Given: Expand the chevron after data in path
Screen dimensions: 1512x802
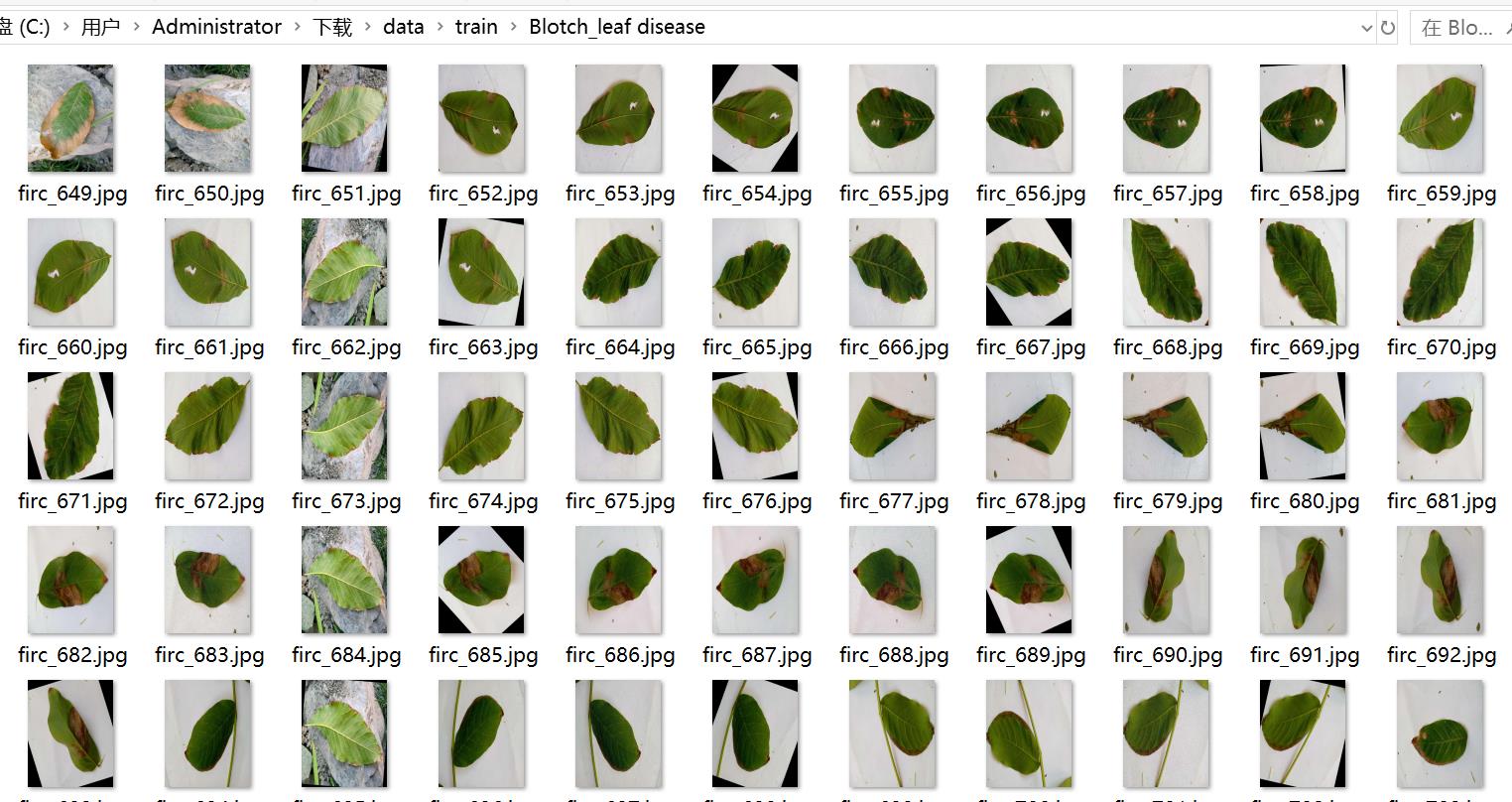Looking at the screenshot, I should point(440,28).
